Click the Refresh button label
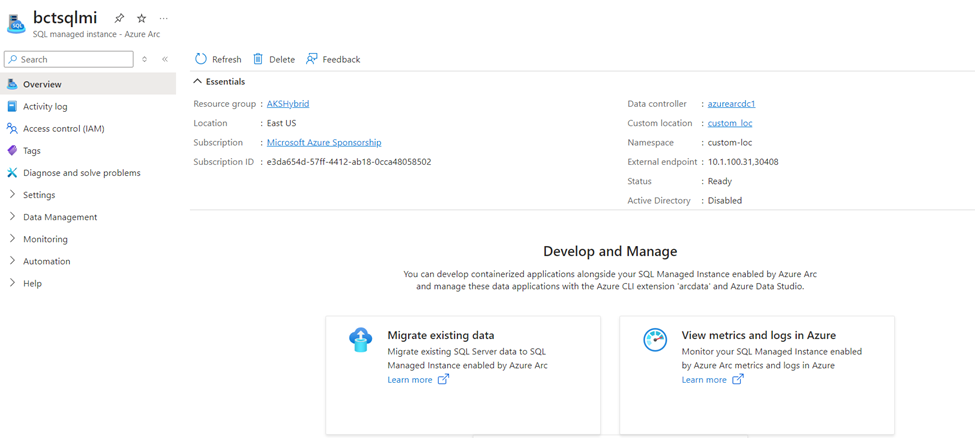 tap(226, 60)
